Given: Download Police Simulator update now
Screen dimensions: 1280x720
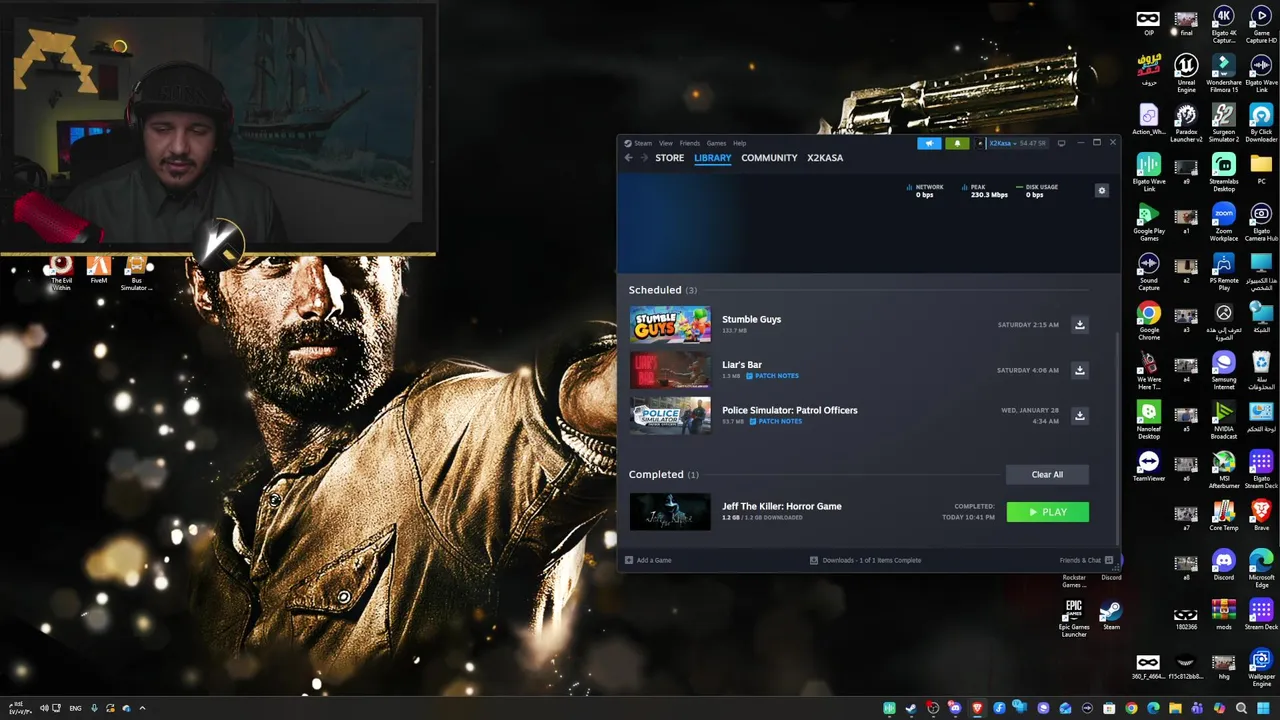Looking at the screenshot, I should (1080, 415).
